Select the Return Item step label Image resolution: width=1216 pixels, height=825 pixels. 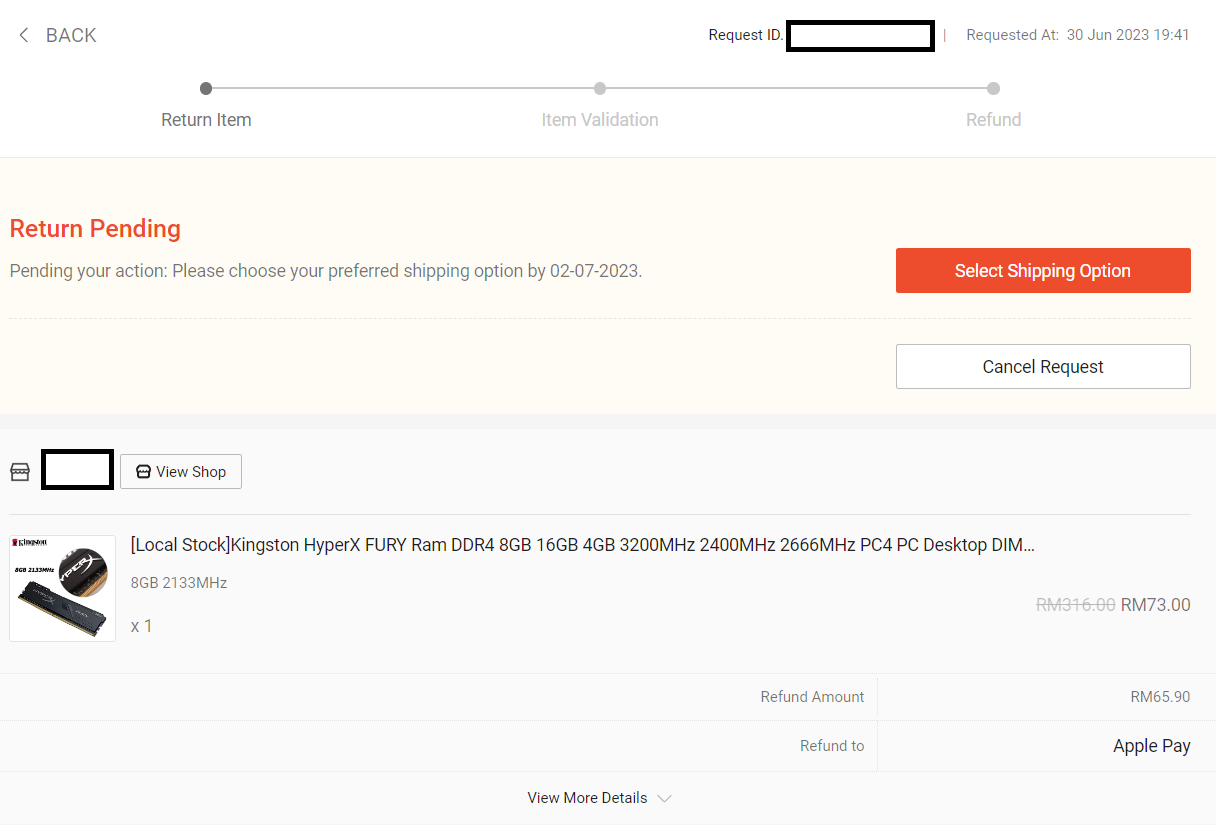(206, 120)
